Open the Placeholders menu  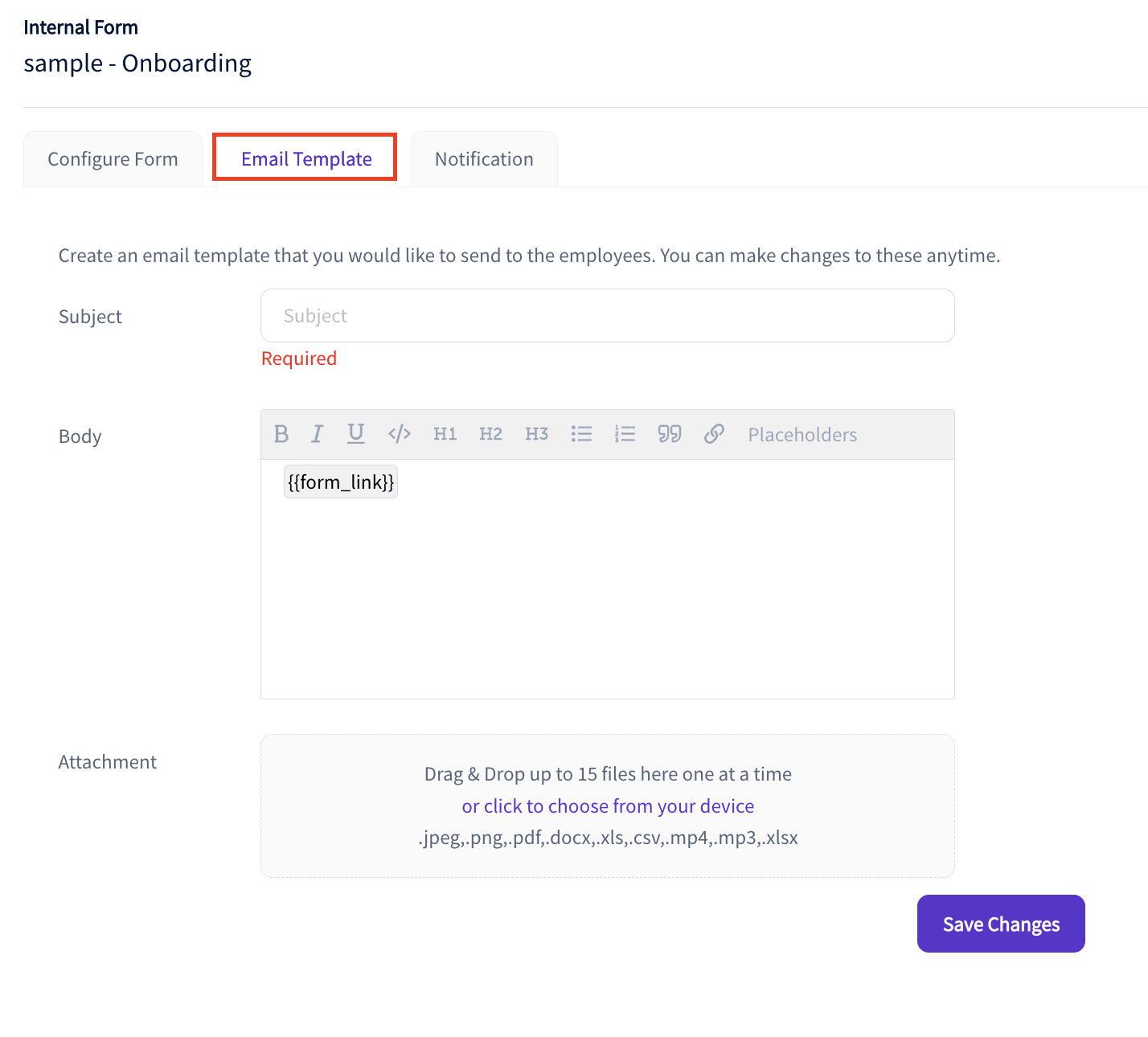click(x=802, y=435)
